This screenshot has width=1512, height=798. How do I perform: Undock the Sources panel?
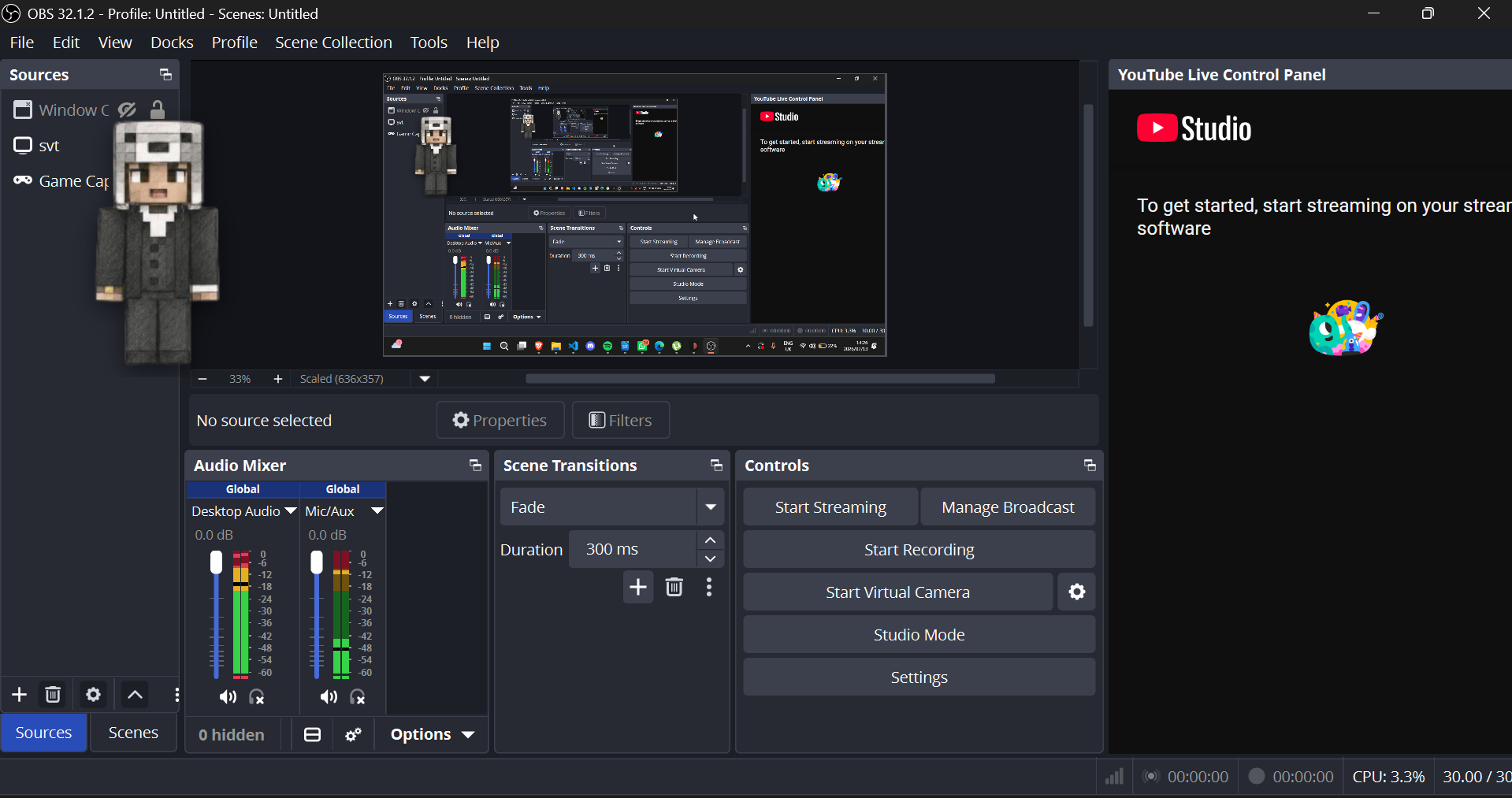click(165, 75)
